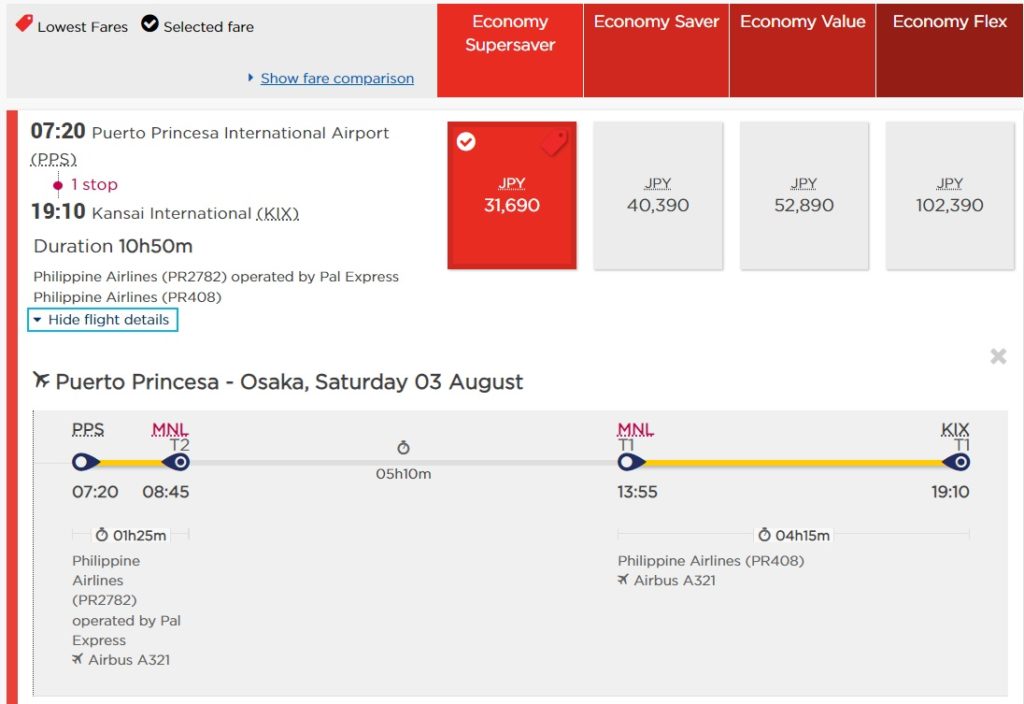This screenshot has width=1024, height=704.
Task: Choose the Economy Flex fare JPY 102,390
Action: [950, 196]
